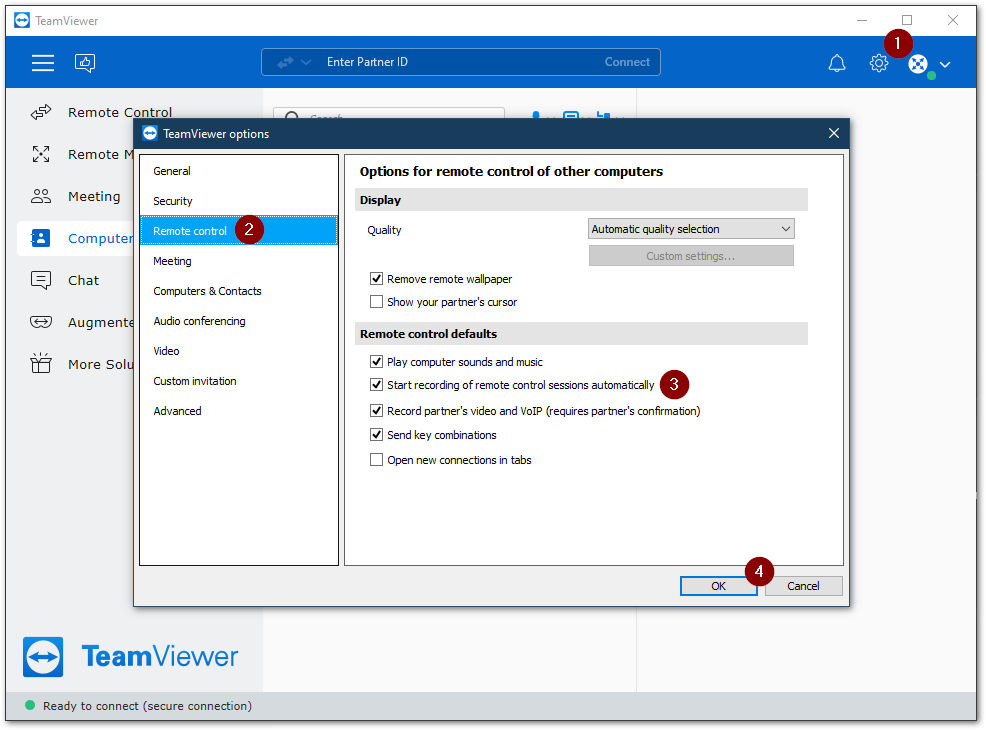Open the Quality dropdown

(x=691, y=229)
